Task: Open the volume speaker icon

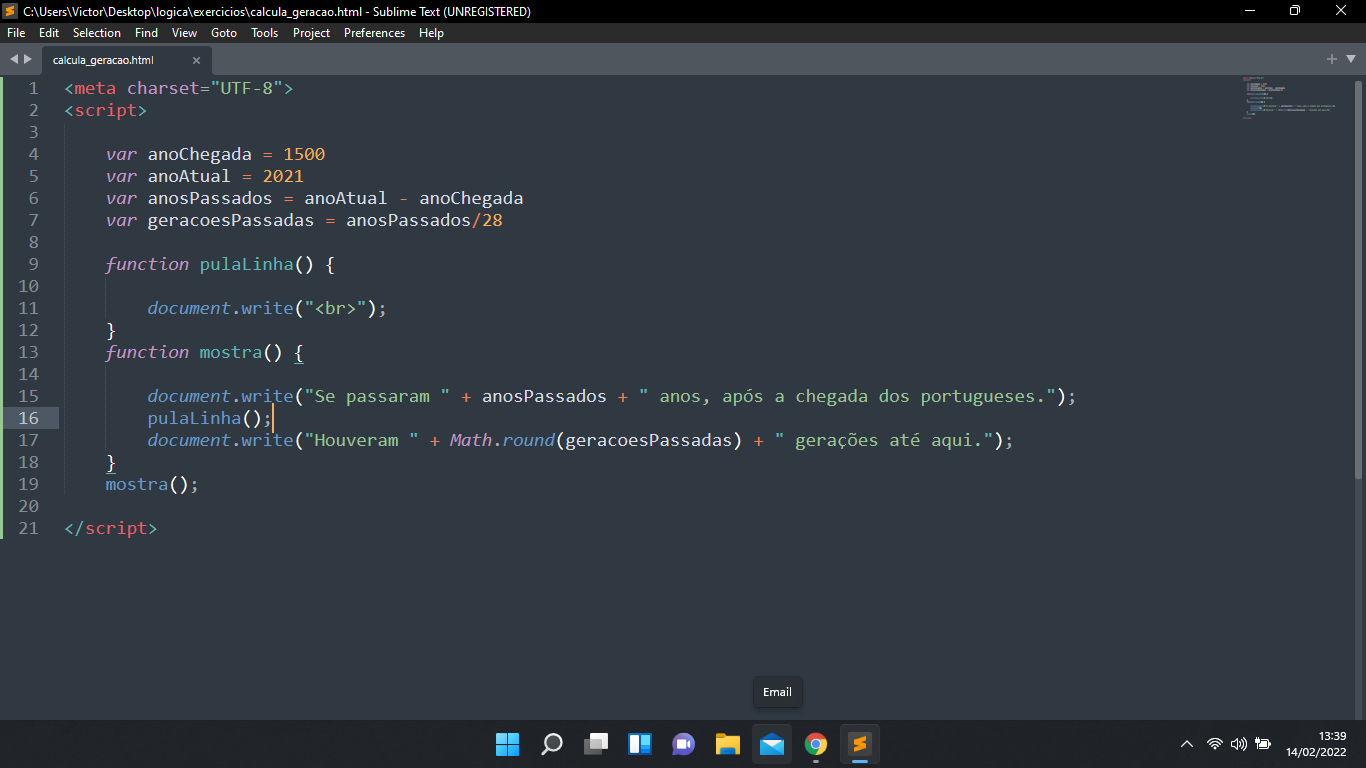Action: [x=1239, y=744]
